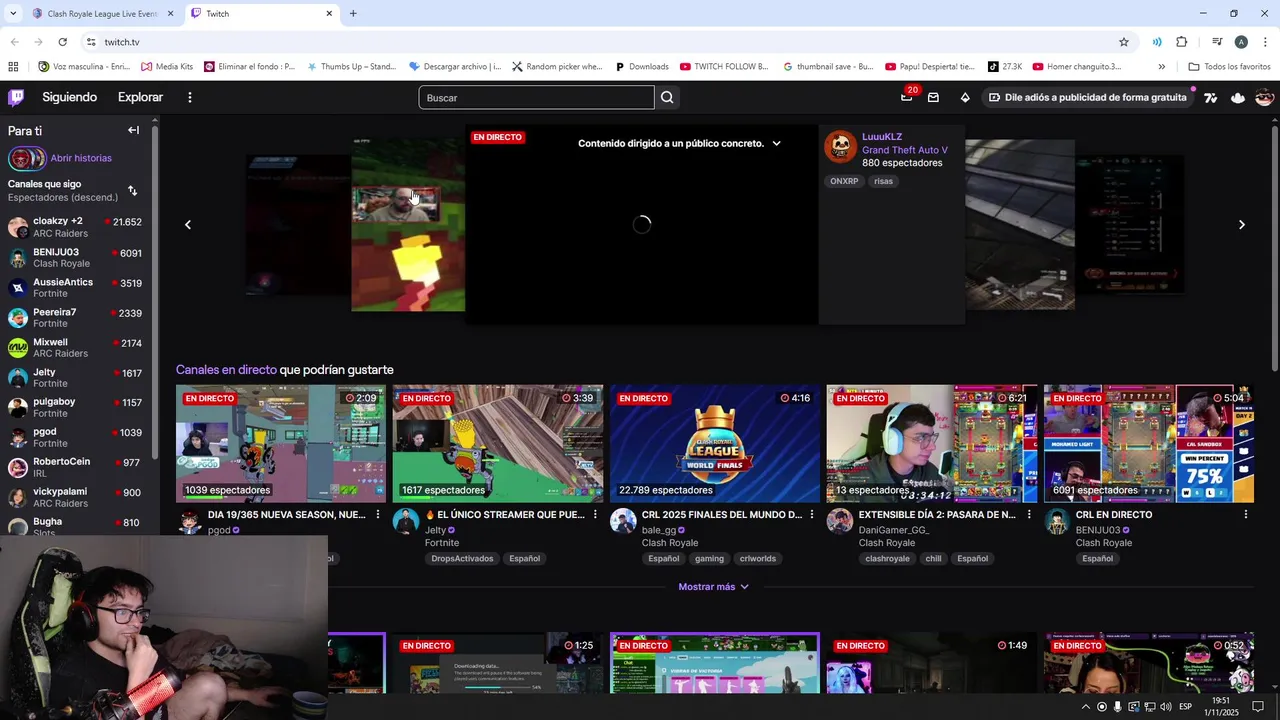Focus the Buscar search field

tap(536, 97)
